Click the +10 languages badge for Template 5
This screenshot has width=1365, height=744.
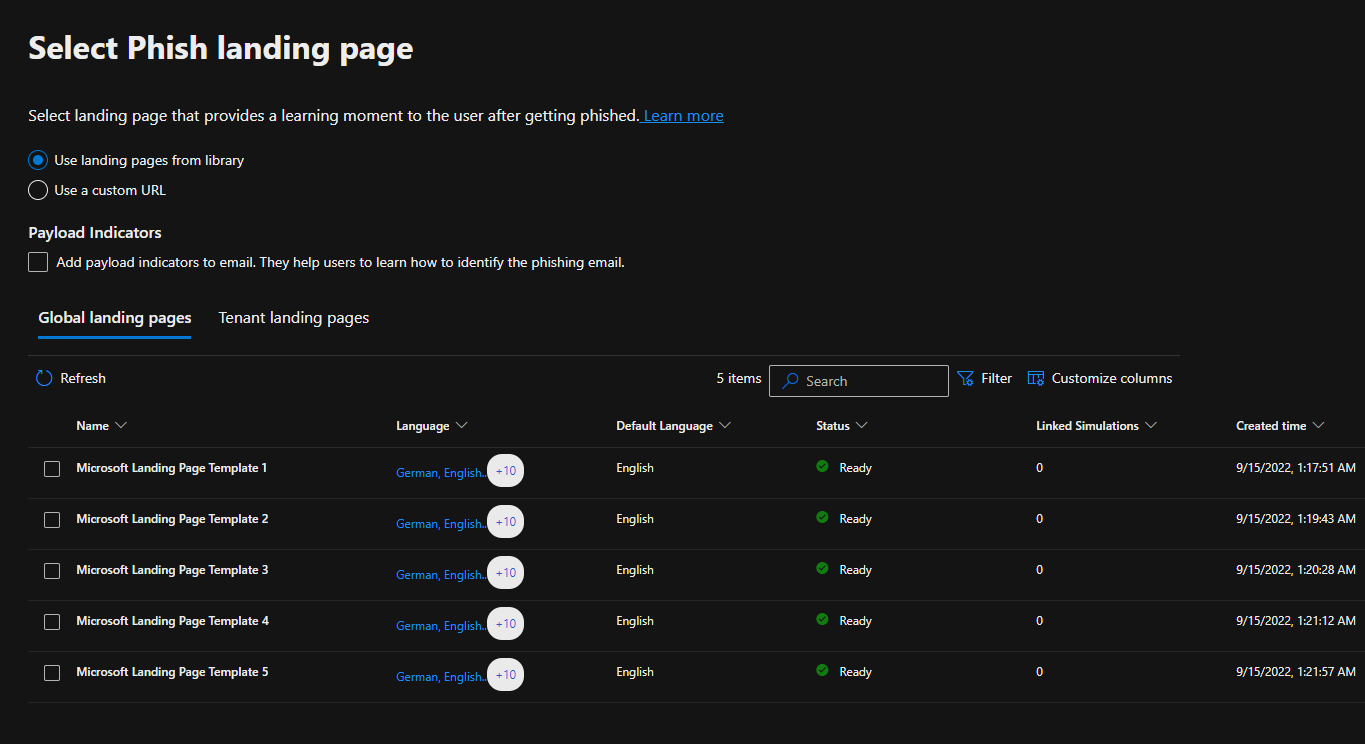pyautogui.click(x=506, y=674)
